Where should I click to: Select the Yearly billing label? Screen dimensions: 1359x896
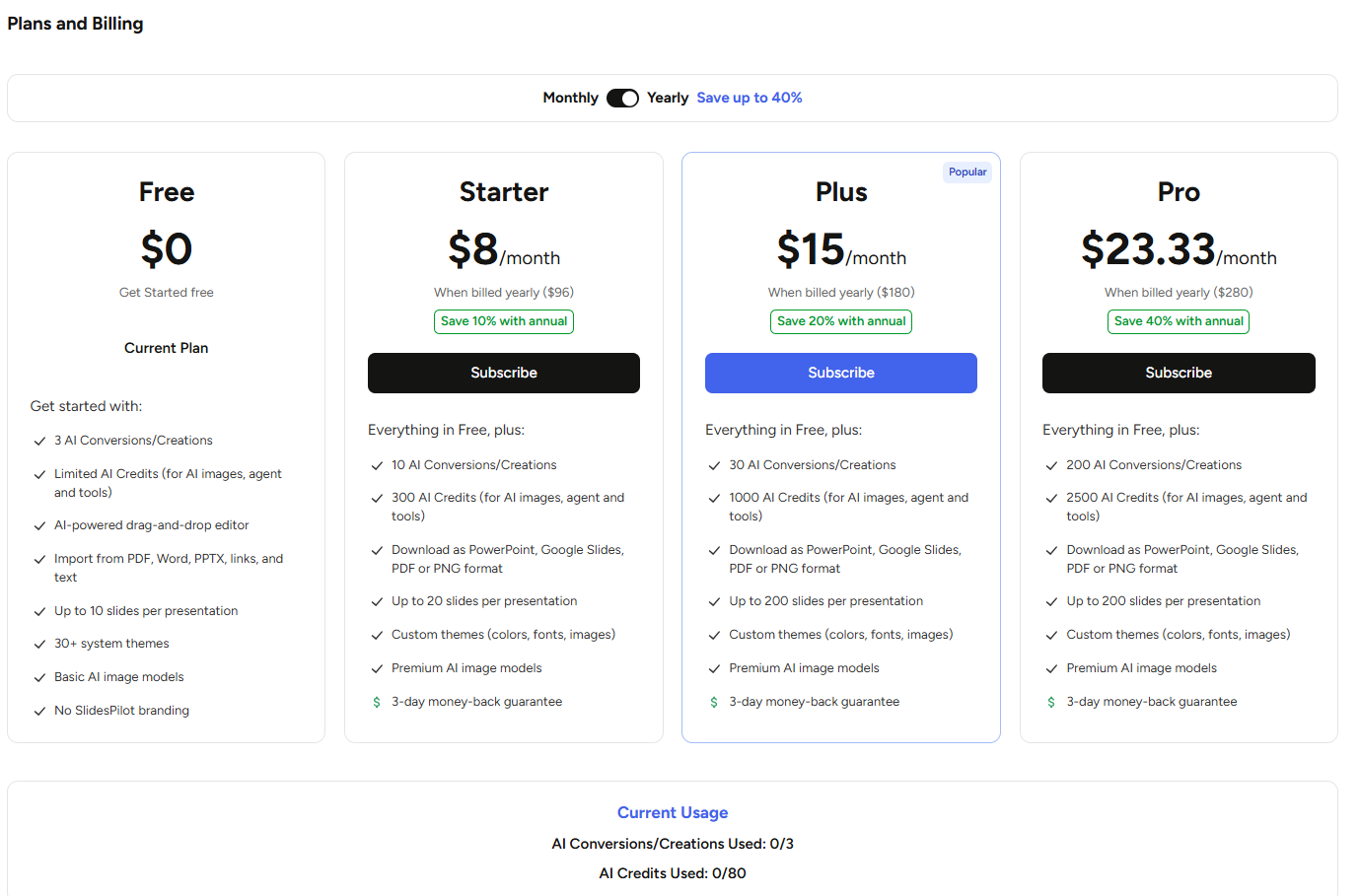(668, 98)
